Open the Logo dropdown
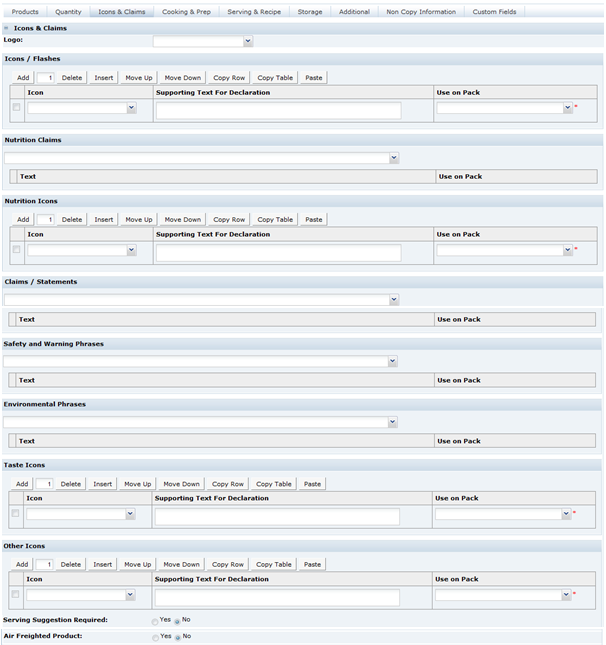This screenshot has width=606, height=645. pos(248,41)
